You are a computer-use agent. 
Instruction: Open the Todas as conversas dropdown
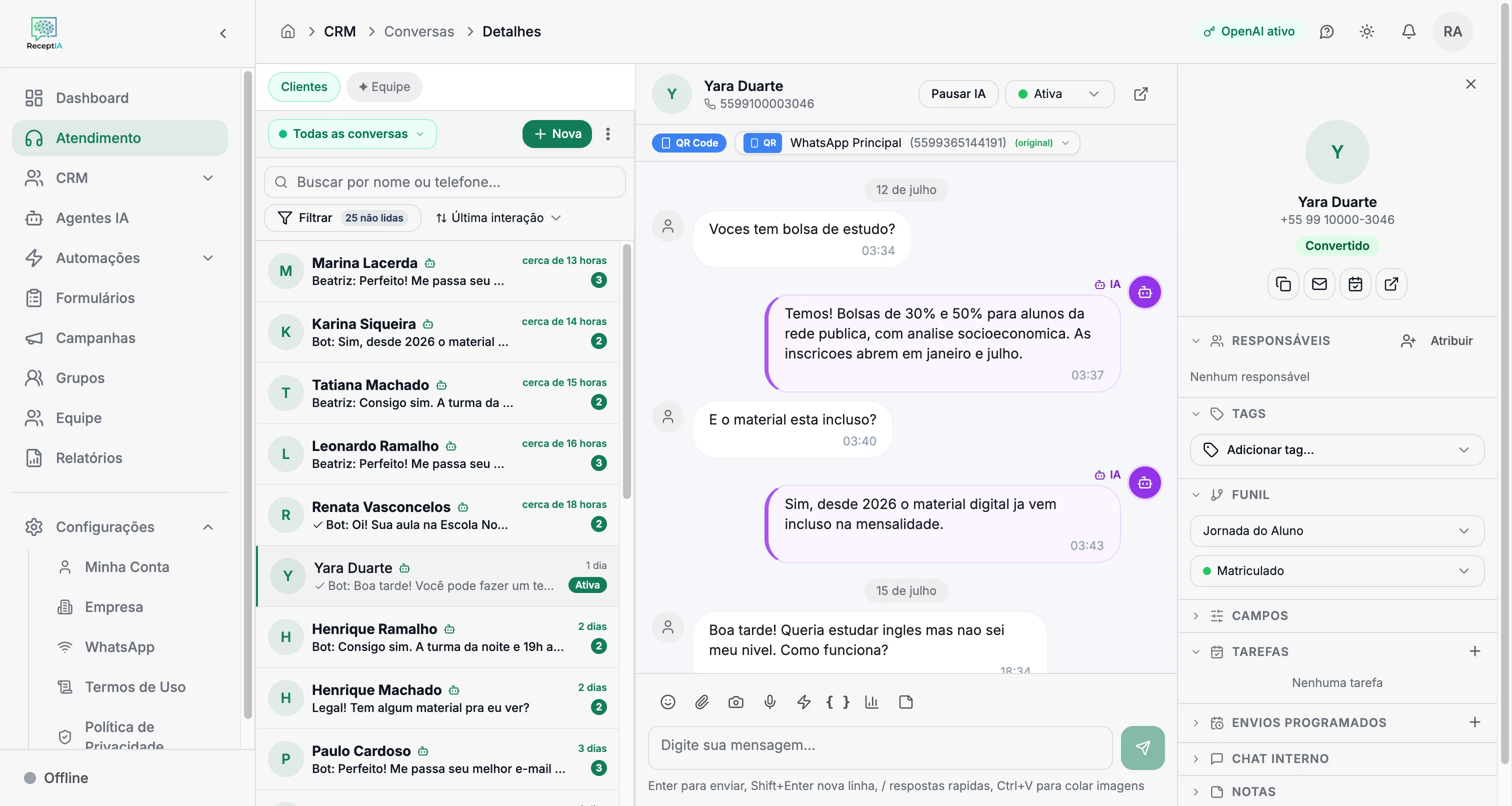[x=352, y=134]
